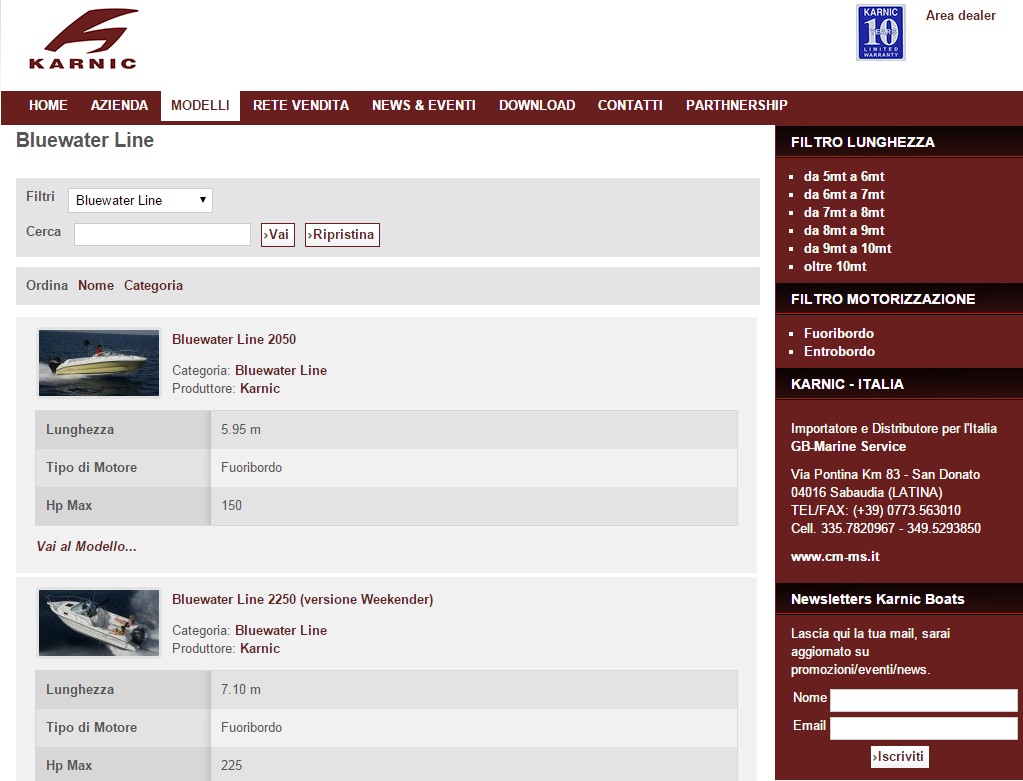Open the Karnic 10 years warranty badge
The image size is (1023, 781).
pos(880,33)
